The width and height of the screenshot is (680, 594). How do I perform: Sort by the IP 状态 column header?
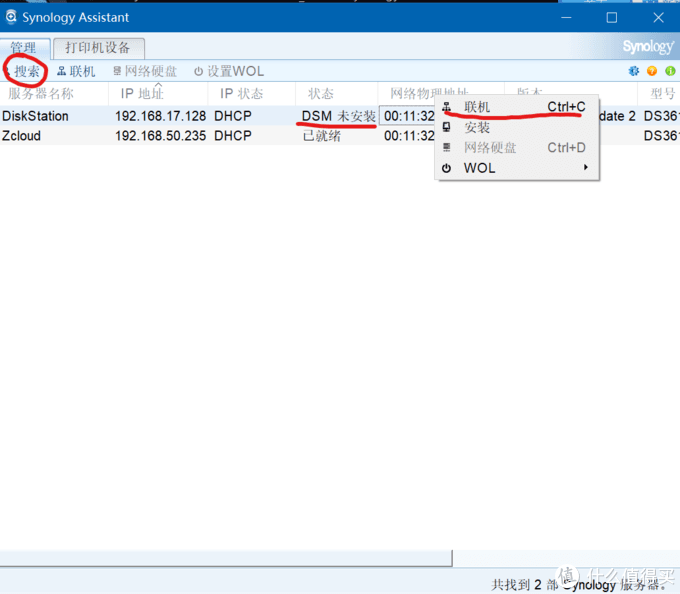coord(252,93)
